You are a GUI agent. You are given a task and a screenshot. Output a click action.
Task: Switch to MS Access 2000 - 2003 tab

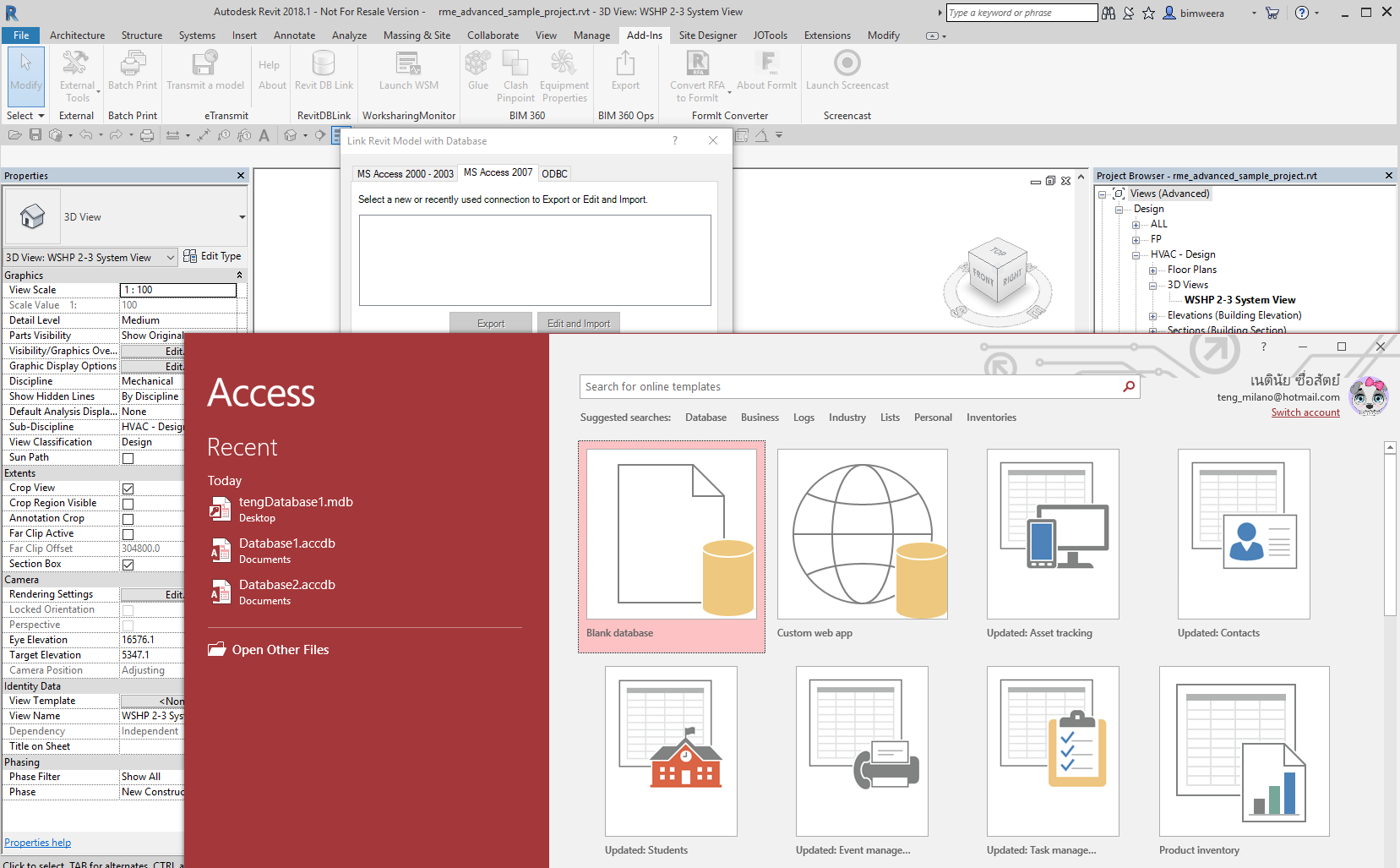pos(405,173)
